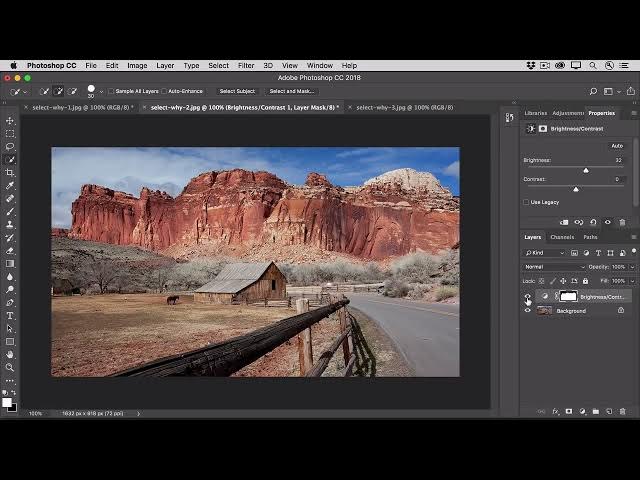Click the Brightness/Contrast layer mask thumbnail
This screenshot has width=640, height=480.
pos(568,297)
